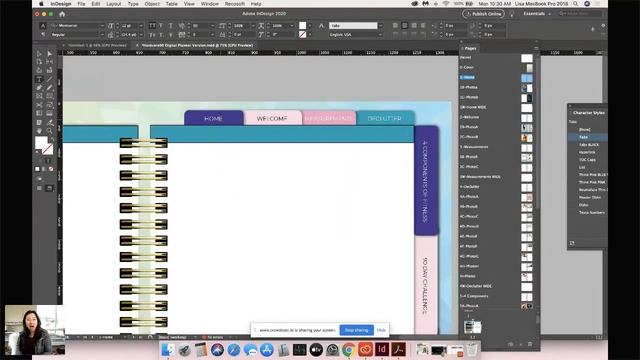Open Creative Cloud from the Dock
640x360 pixels.
pos(365,349)
